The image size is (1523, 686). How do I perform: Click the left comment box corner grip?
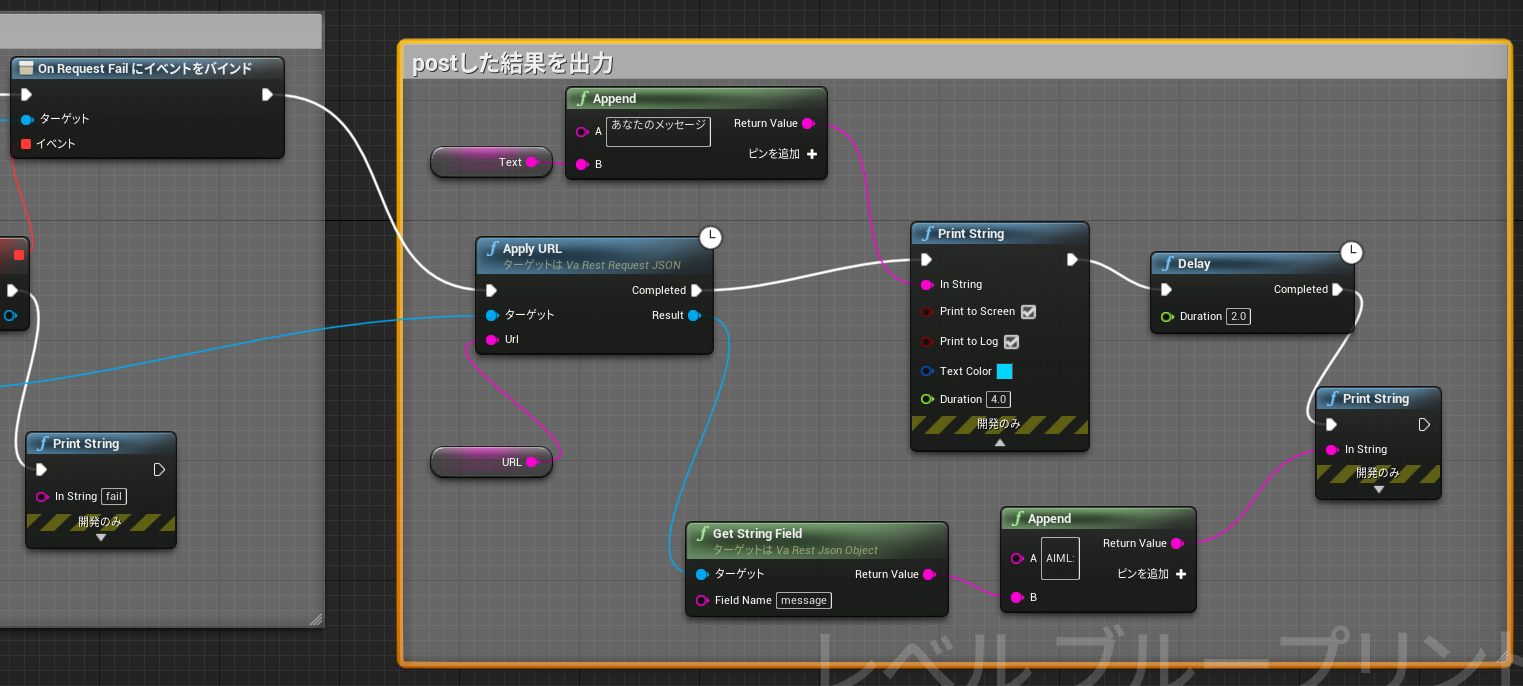click(x=316, y=619)
